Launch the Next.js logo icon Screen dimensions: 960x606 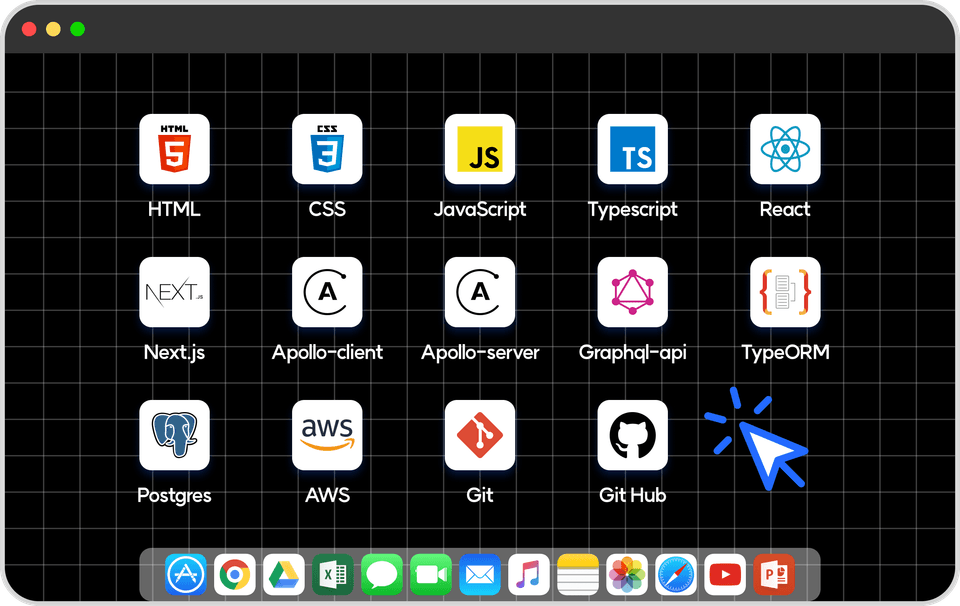(x=174, y=292)
